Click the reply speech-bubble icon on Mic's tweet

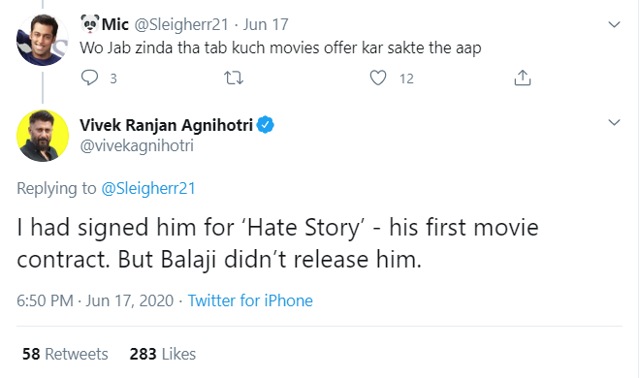89,77
